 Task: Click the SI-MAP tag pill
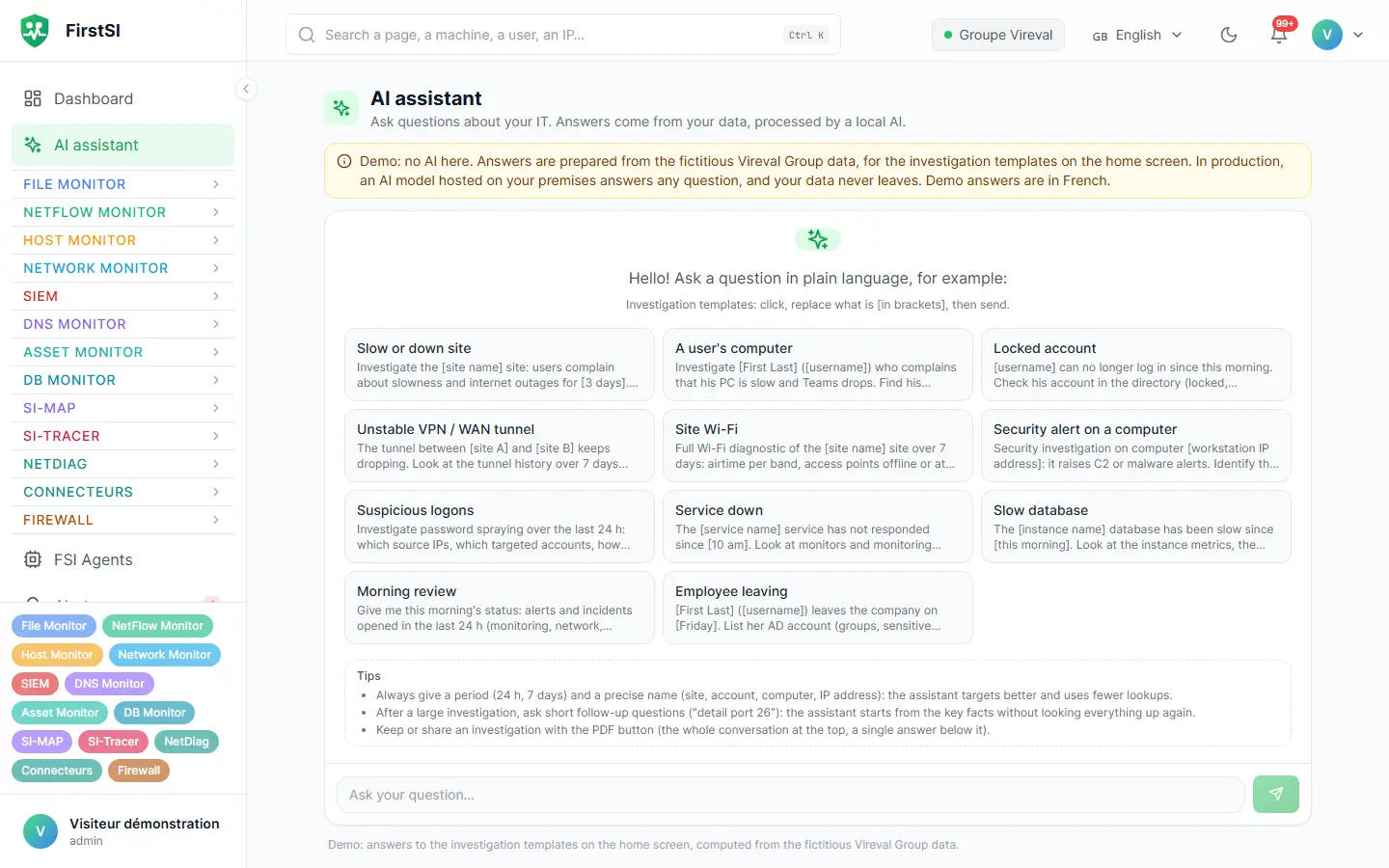(41, 742)
